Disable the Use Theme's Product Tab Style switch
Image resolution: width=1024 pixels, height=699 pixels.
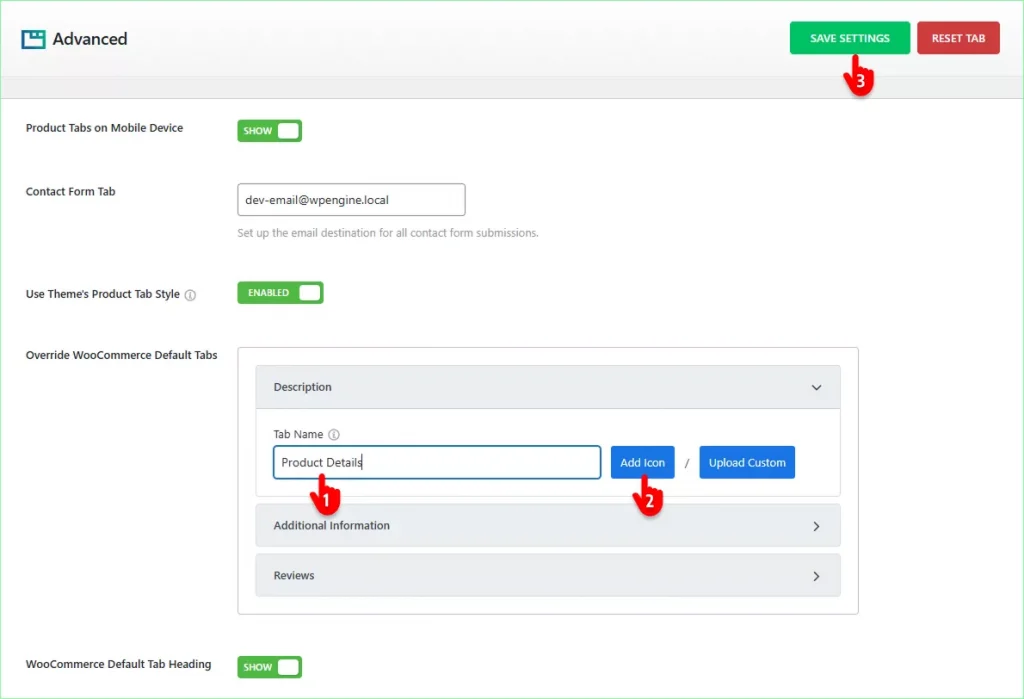coord(280,293)
